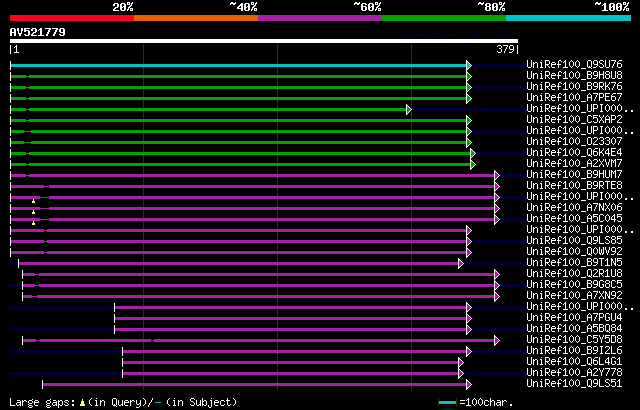640x410 pixels.
Task: Click the red 20% identity color bar
Action: tap(72, 18)
